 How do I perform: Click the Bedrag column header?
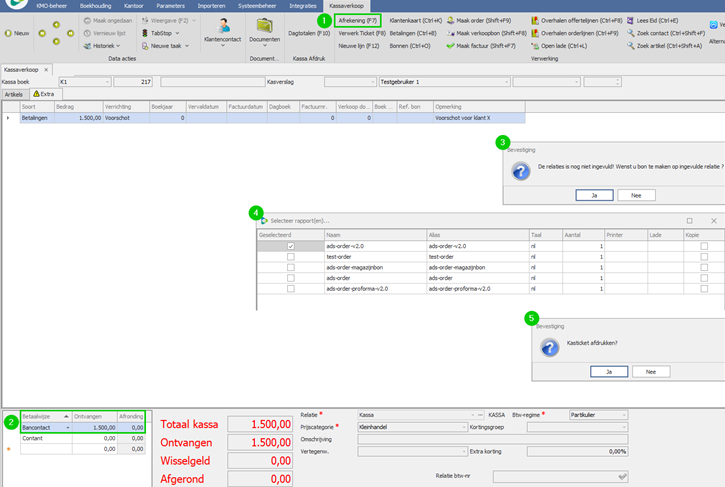coord(79,107)
